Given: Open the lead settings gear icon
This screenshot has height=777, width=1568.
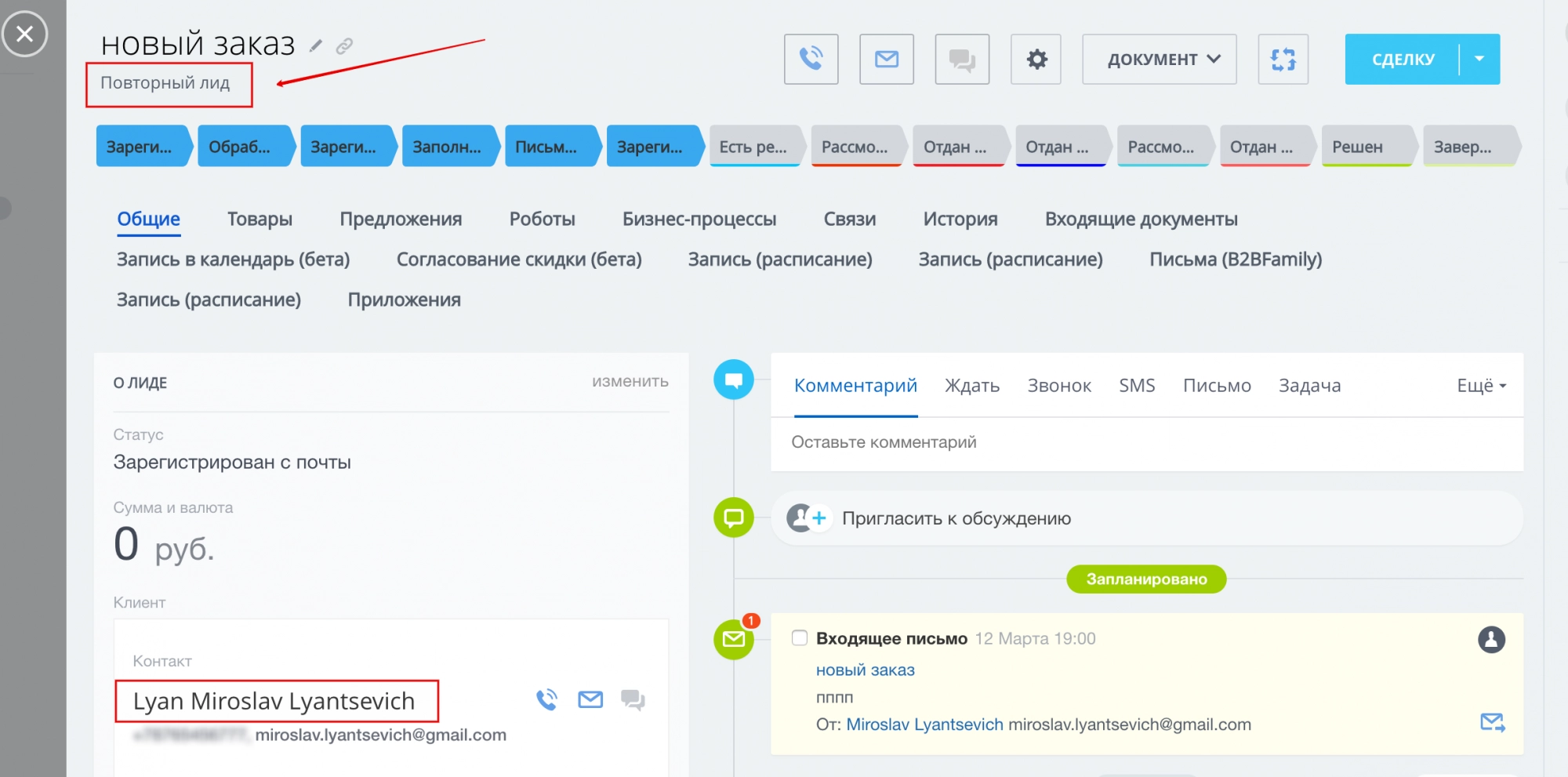Looking at the screenshot, I should coord(1036,59).
